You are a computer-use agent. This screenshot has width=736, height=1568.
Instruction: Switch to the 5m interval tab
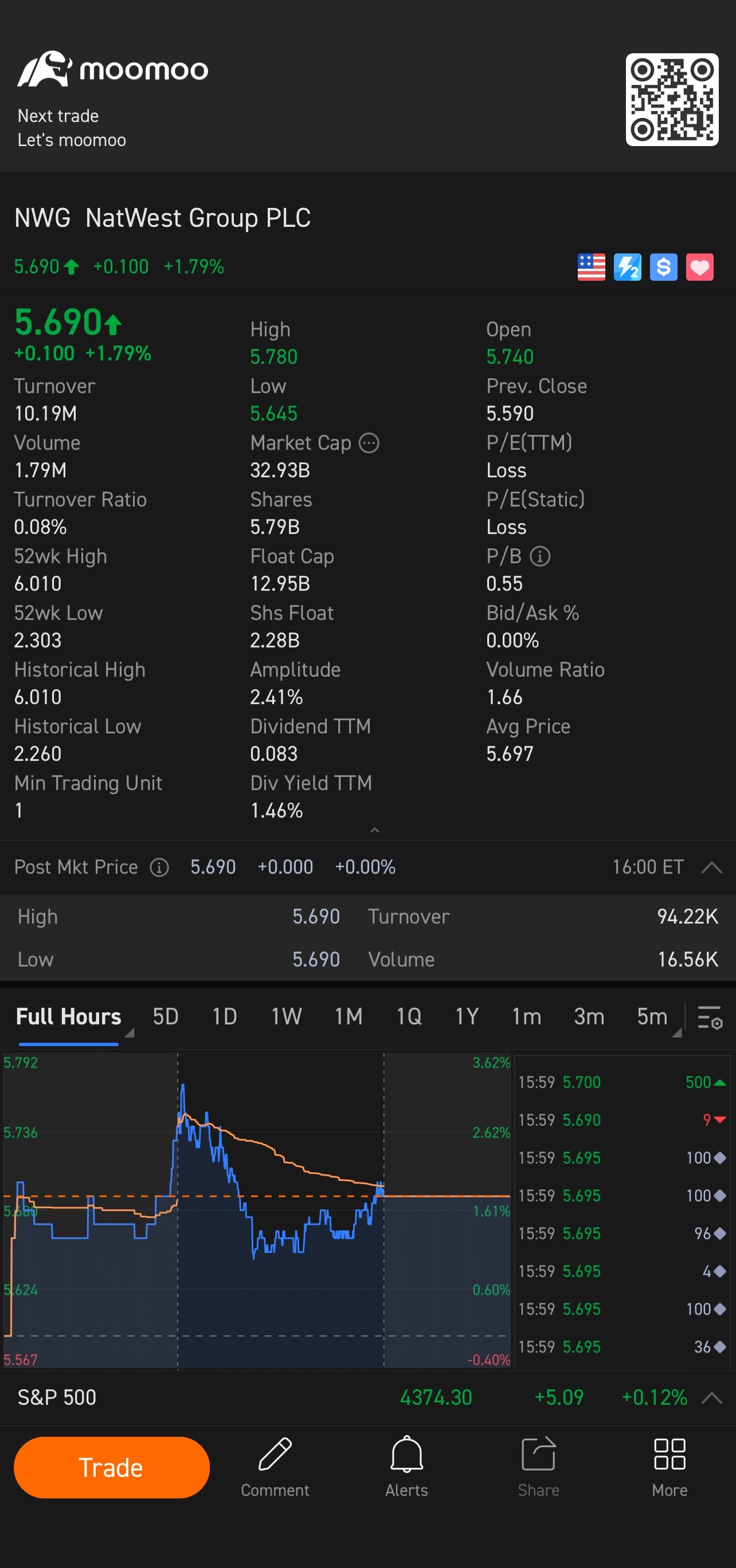[652, 1016]
